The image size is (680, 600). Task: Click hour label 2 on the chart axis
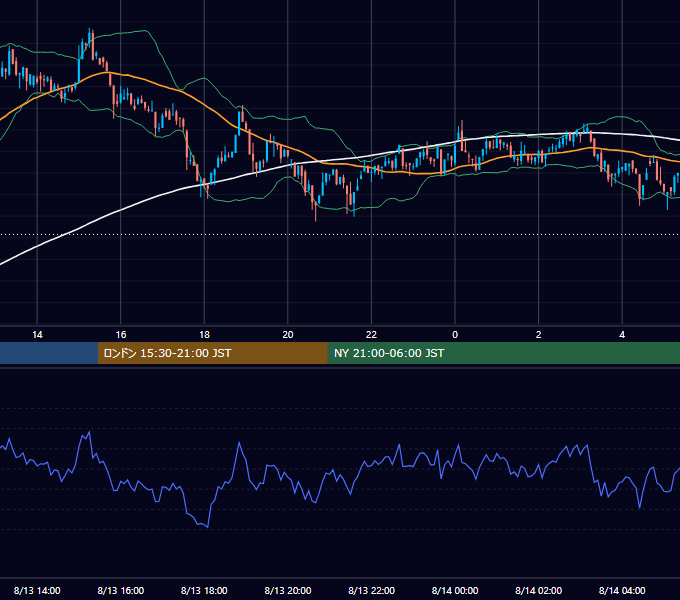pyautogui.click(x=538, y=335)
